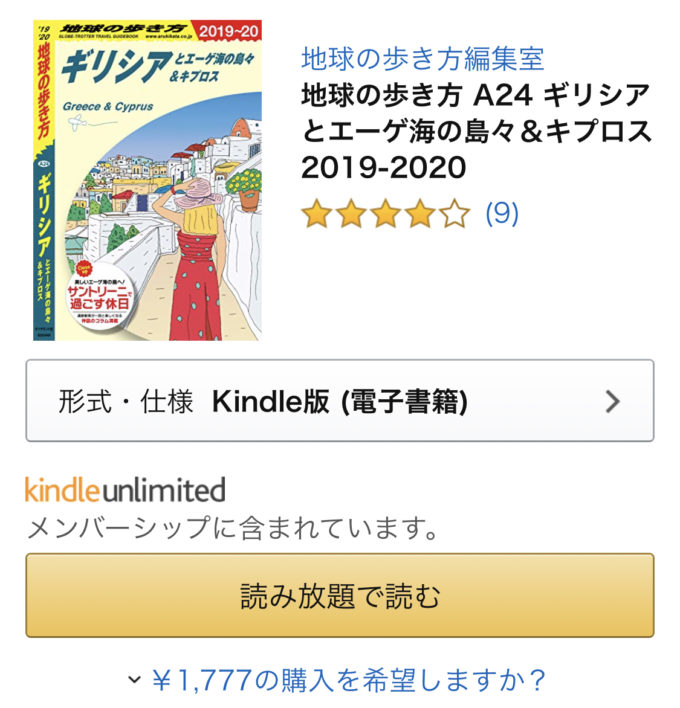Click the chevron arrow in format selector

click(612, 401)
